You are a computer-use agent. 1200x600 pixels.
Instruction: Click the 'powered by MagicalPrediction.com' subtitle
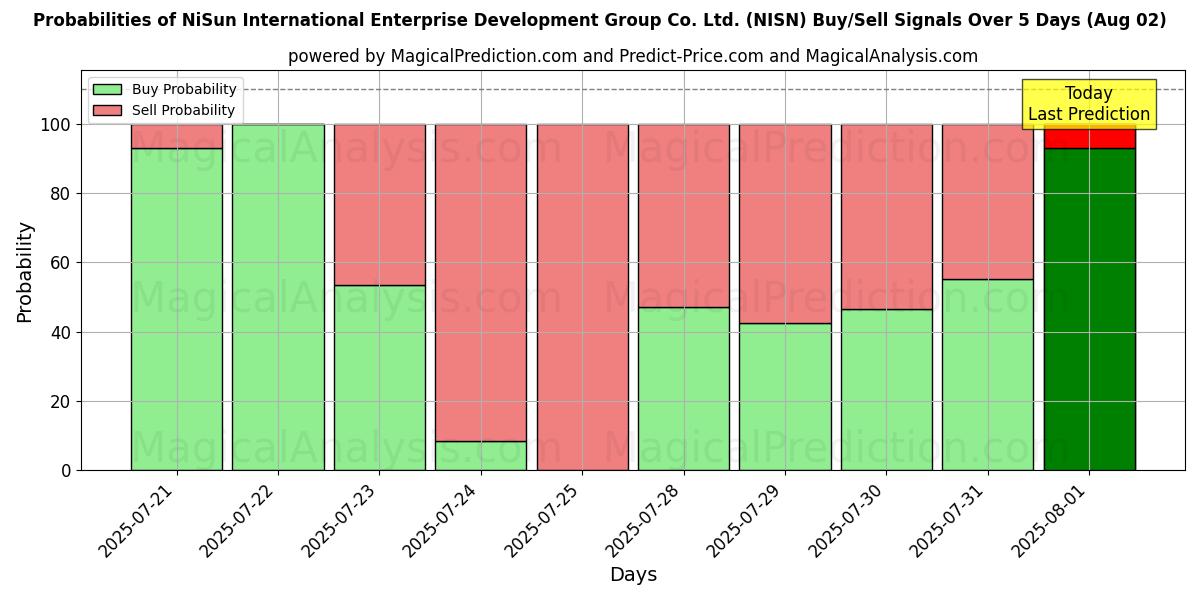pos(633,56)
